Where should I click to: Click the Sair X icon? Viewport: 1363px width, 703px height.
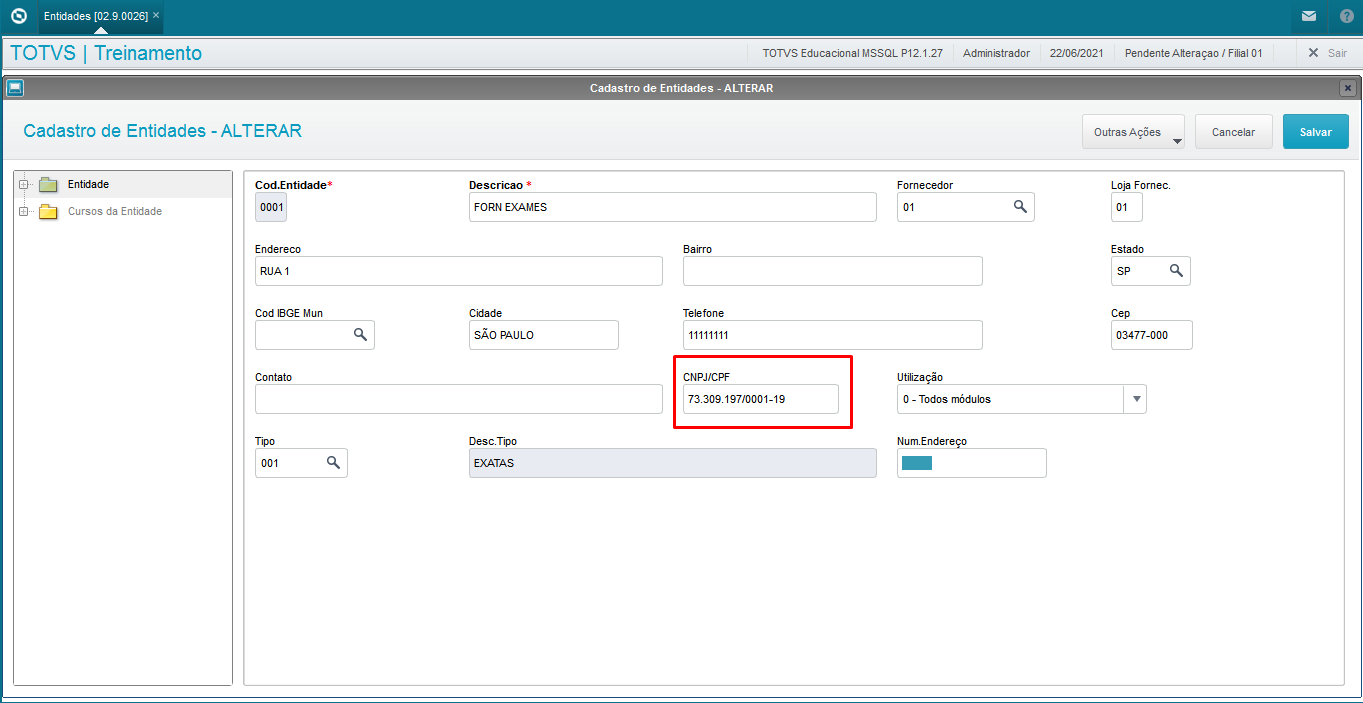[x=1313, y=53]
